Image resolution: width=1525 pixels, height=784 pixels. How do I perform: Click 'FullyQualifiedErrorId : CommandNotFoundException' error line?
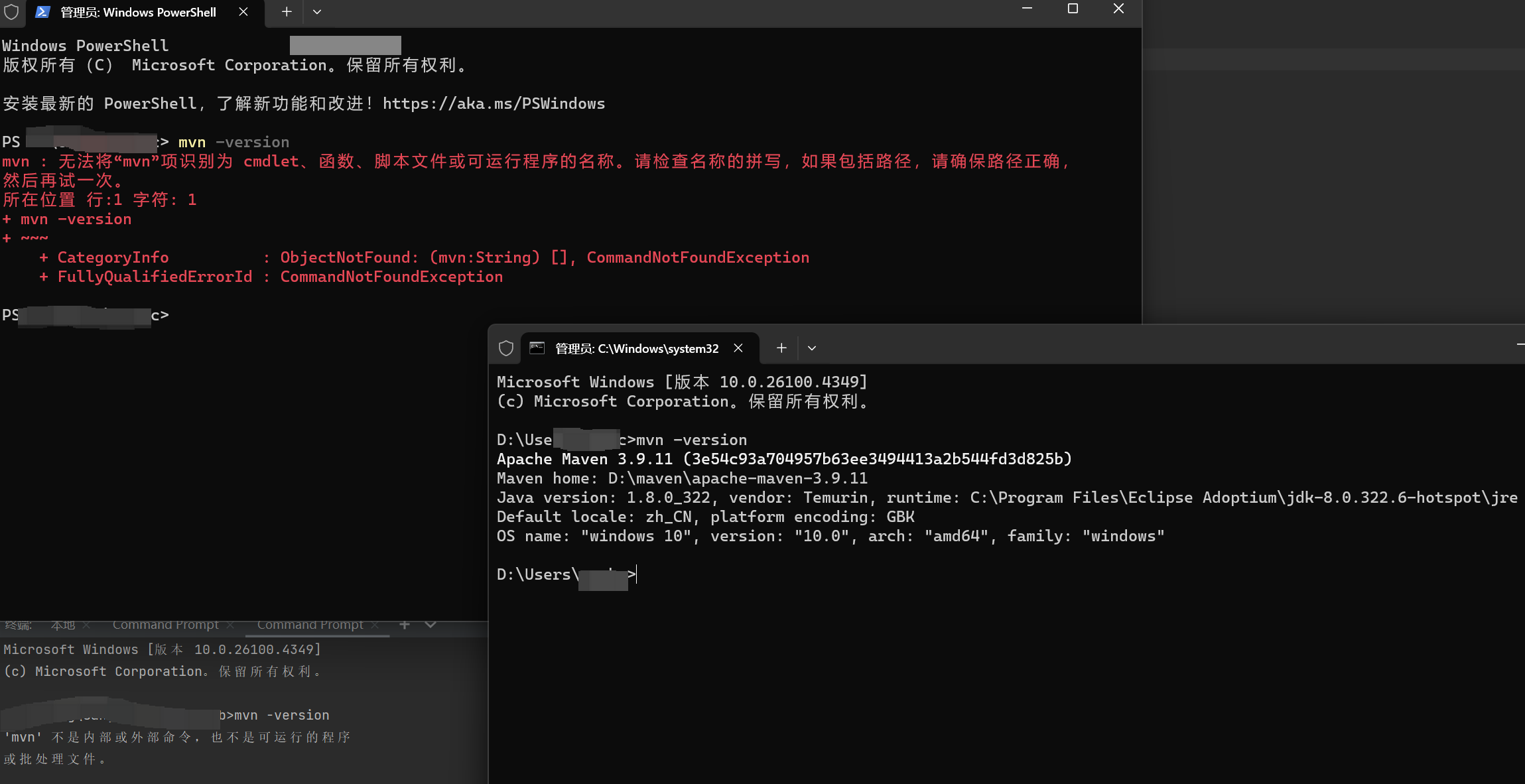(271, 277)
